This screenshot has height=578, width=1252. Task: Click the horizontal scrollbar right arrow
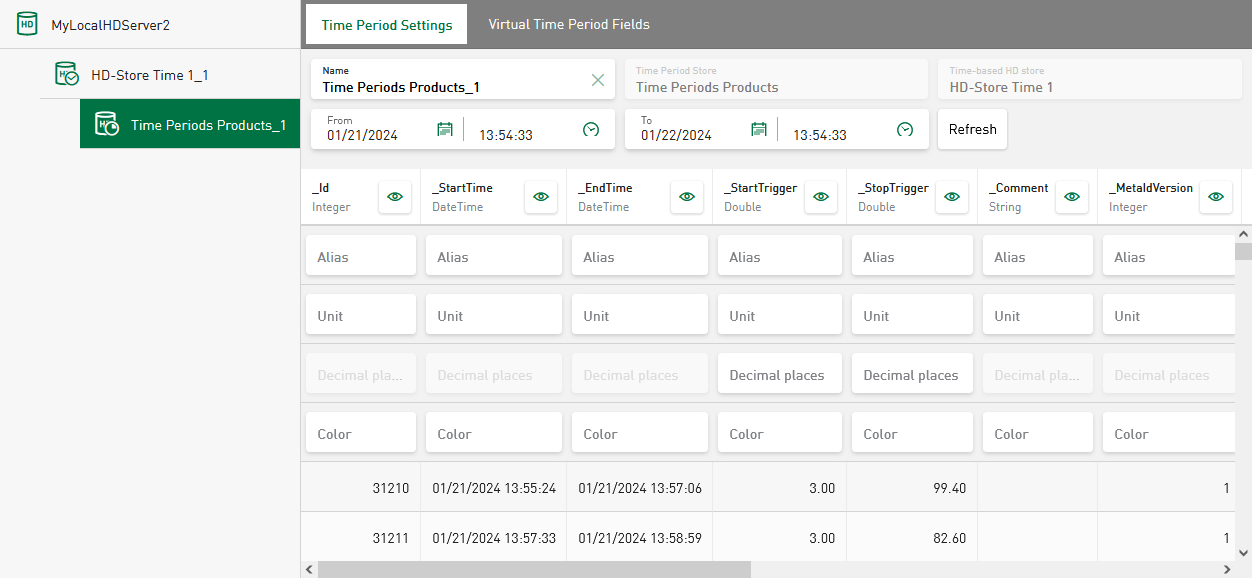click(1225, 569)
